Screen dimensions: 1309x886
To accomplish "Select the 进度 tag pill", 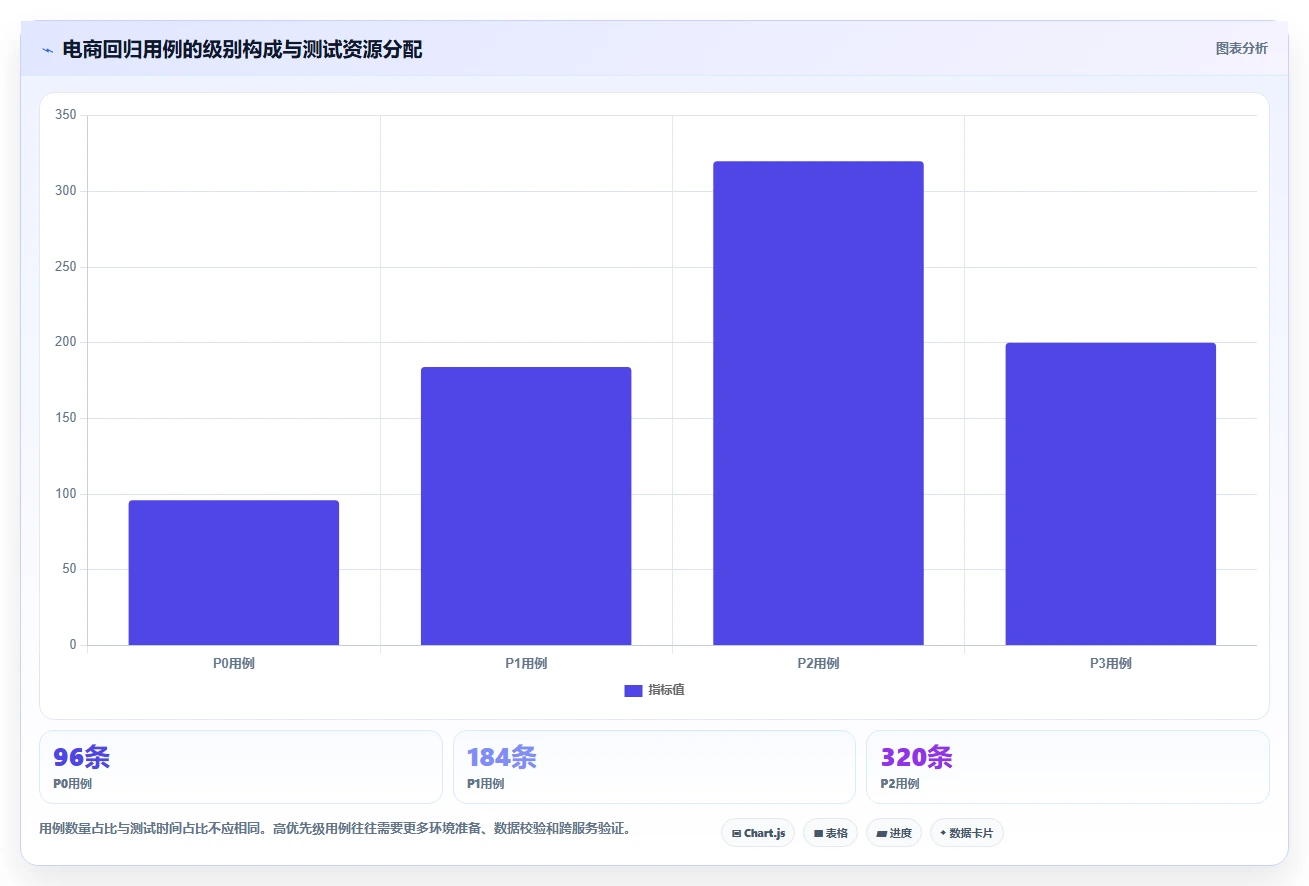I will tap(894, 833).
